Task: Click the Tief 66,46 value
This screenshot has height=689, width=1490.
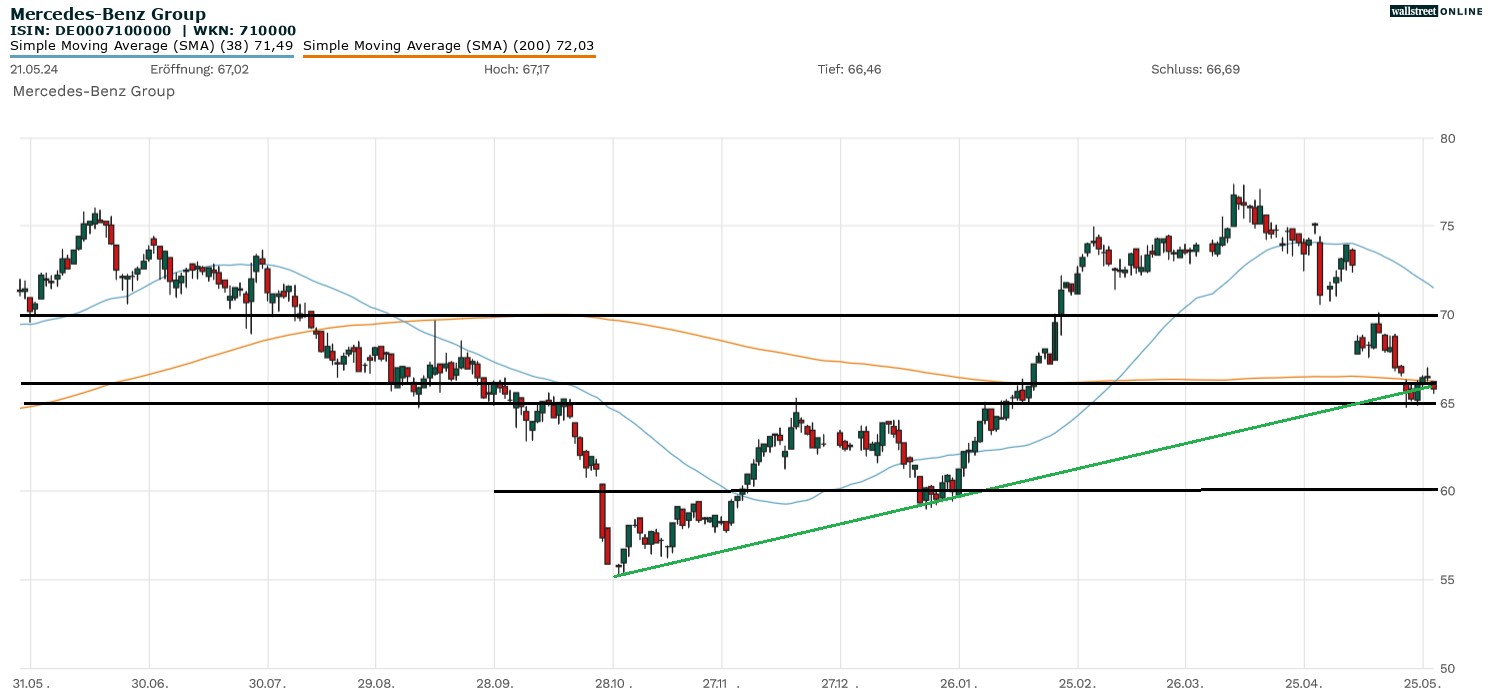Action: coord(849,69)
